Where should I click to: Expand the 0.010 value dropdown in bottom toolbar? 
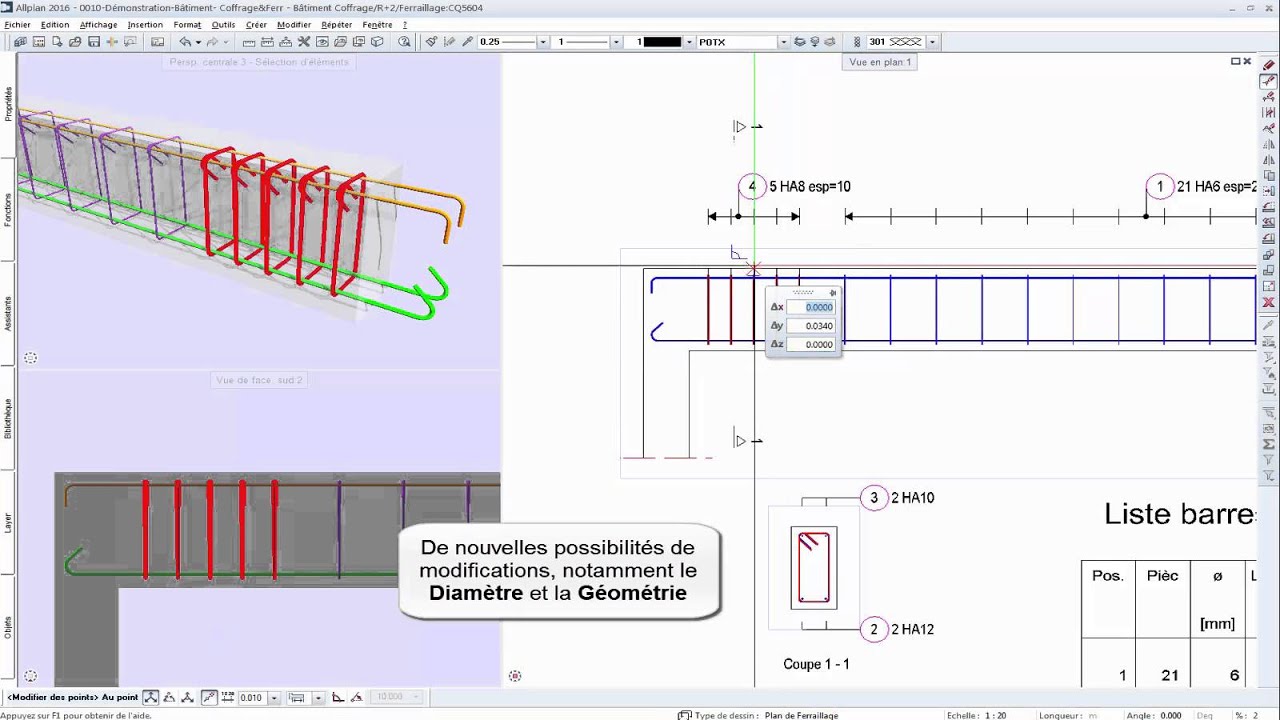(274, 698)
